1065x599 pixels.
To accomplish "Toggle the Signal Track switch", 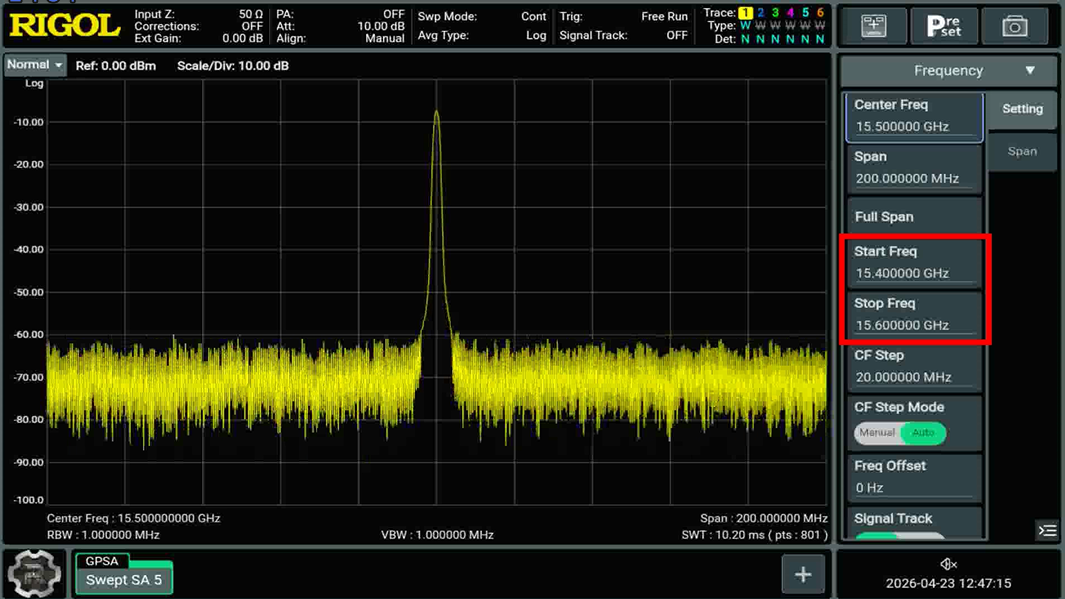I will coord(899,537).
